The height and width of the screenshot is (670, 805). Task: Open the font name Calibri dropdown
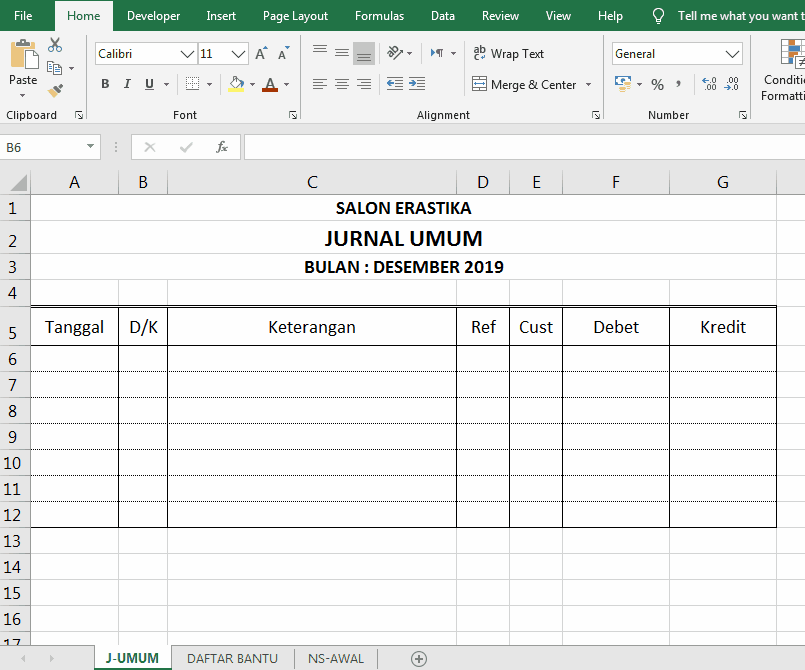(x=187, y=53)
